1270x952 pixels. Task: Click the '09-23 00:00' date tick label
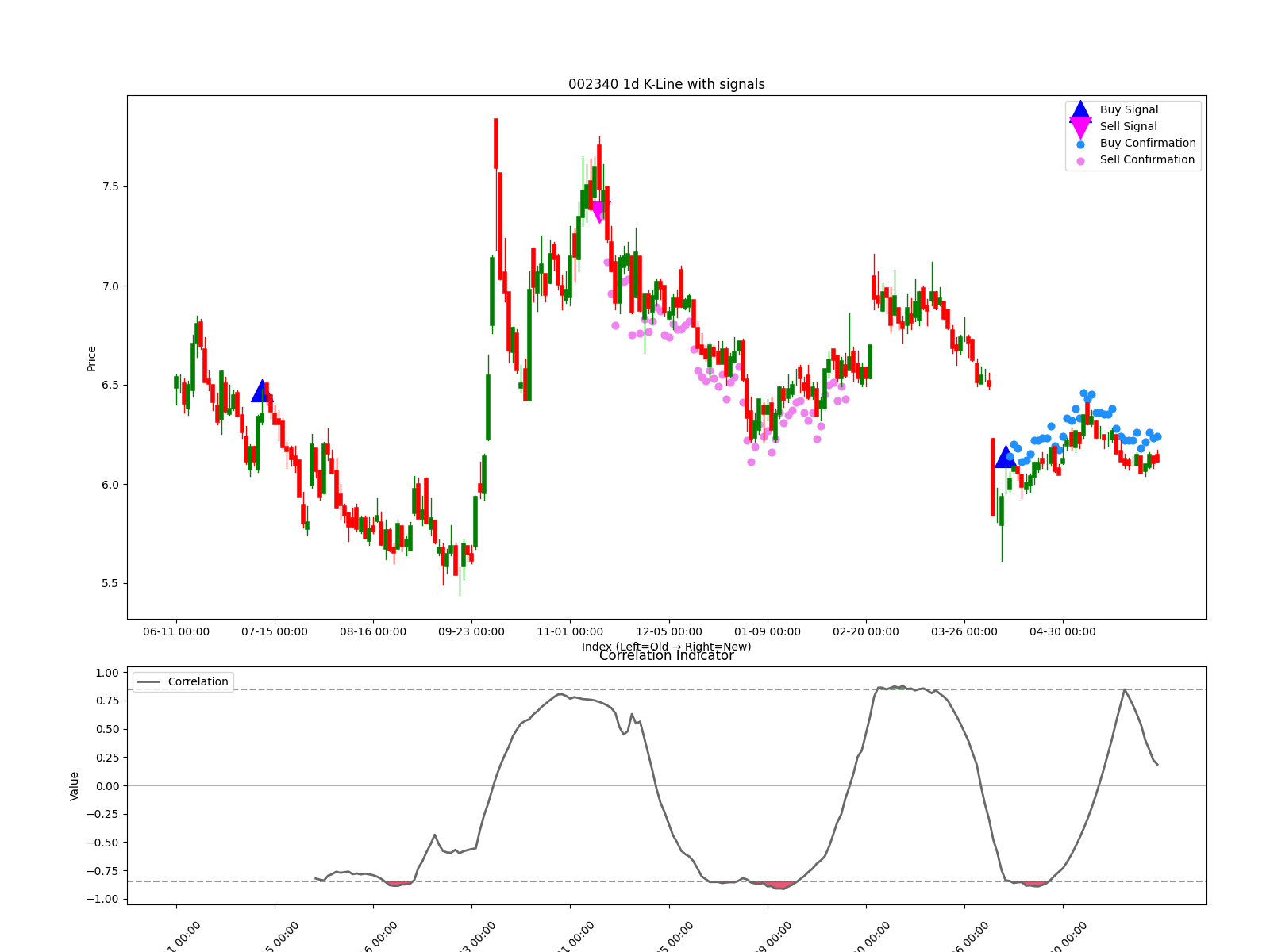click(x=471, y=631)
